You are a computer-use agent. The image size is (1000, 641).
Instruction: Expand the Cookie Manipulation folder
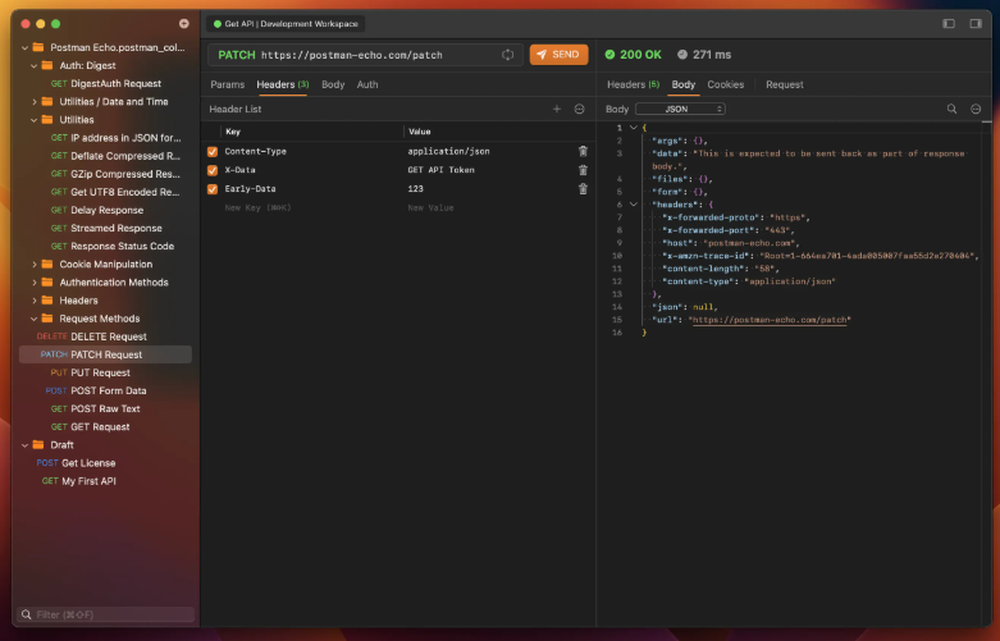click(34, 265)
